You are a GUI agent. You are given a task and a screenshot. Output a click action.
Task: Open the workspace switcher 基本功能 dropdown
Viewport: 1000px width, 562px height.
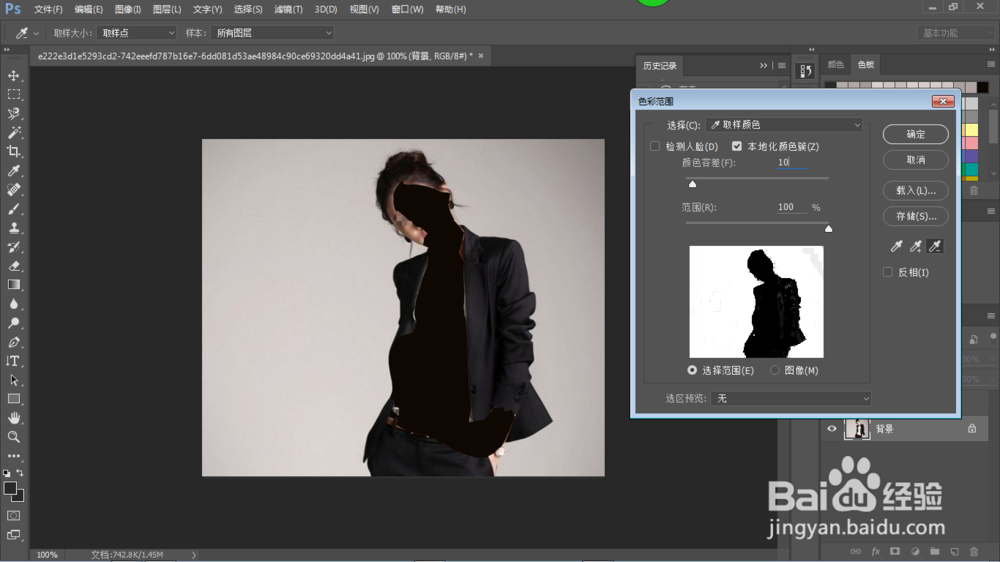pos(955,33)
